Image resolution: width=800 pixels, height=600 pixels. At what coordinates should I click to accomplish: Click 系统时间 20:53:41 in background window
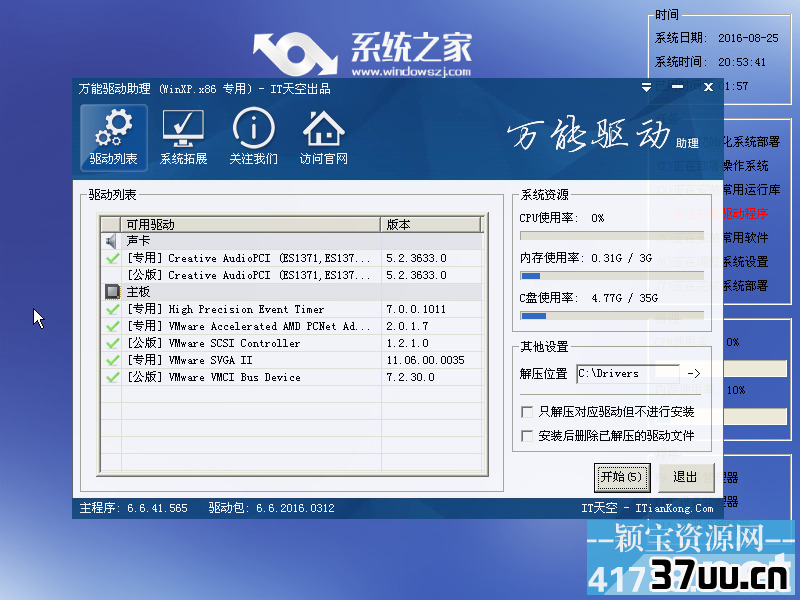coord(711,62)
